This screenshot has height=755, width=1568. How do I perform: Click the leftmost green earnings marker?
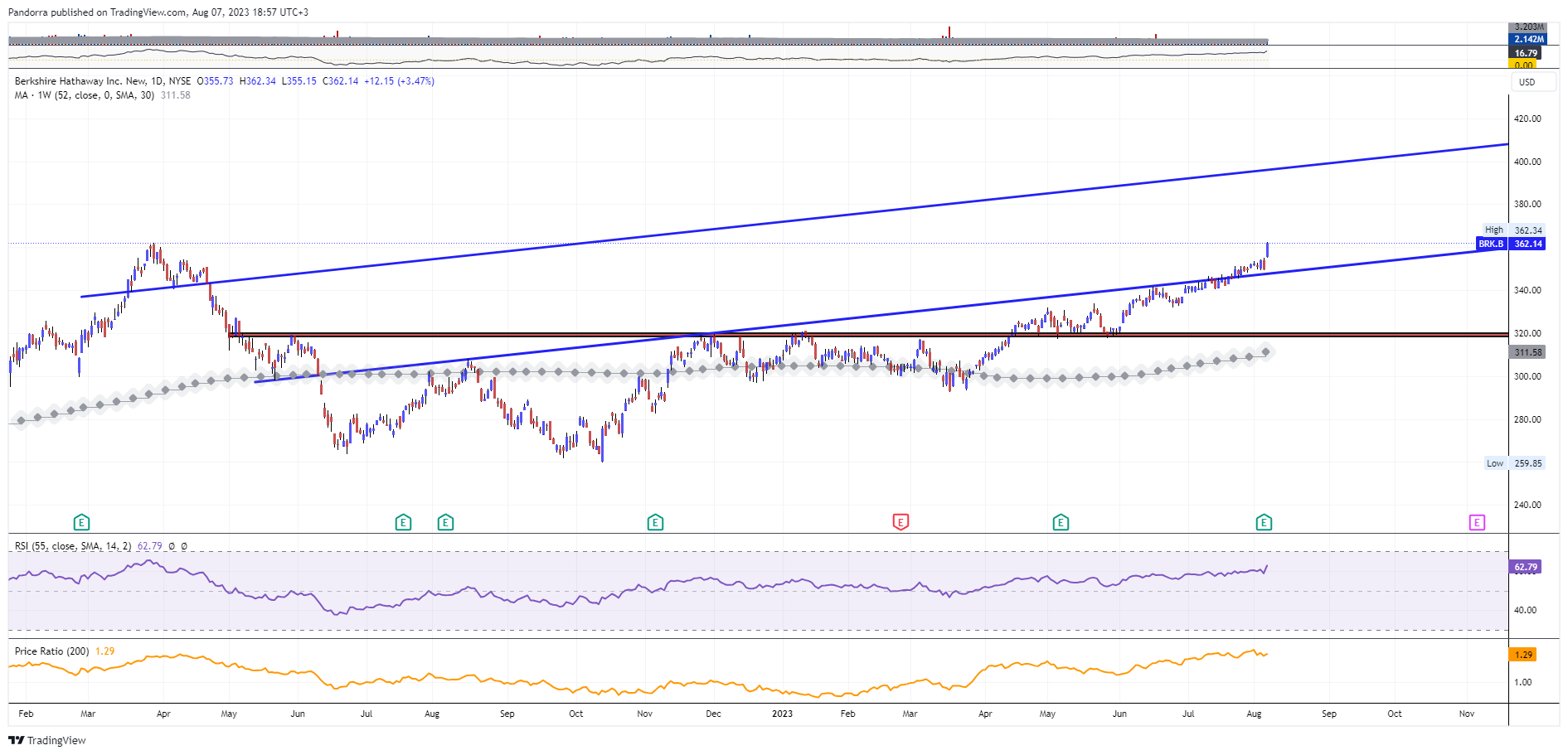pos(81,522)
